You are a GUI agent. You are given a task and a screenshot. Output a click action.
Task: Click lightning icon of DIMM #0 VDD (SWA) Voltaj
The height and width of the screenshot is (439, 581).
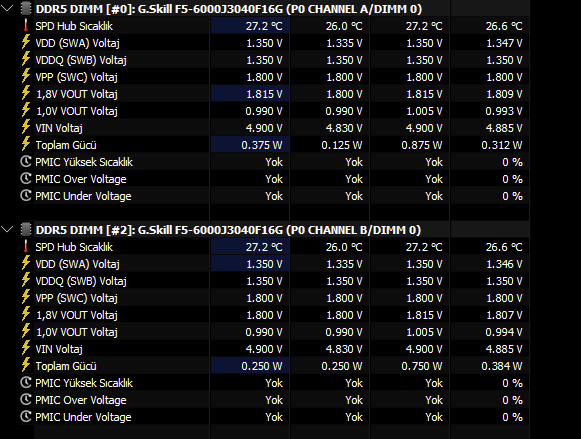pos(26,42)
